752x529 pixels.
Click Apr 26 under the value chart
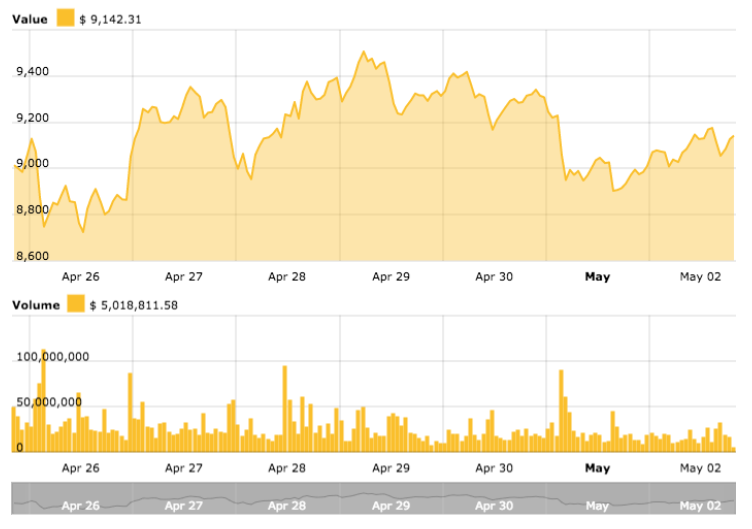(81, 277)
